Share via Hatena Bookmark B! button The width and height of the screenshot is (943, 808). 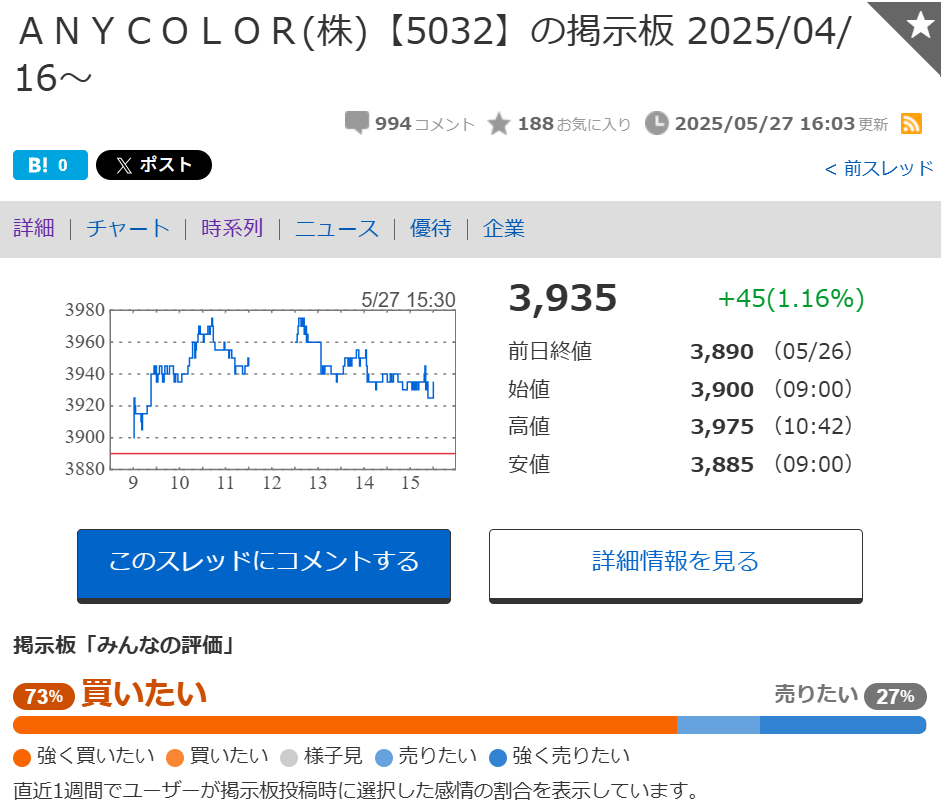pos(51,165)
